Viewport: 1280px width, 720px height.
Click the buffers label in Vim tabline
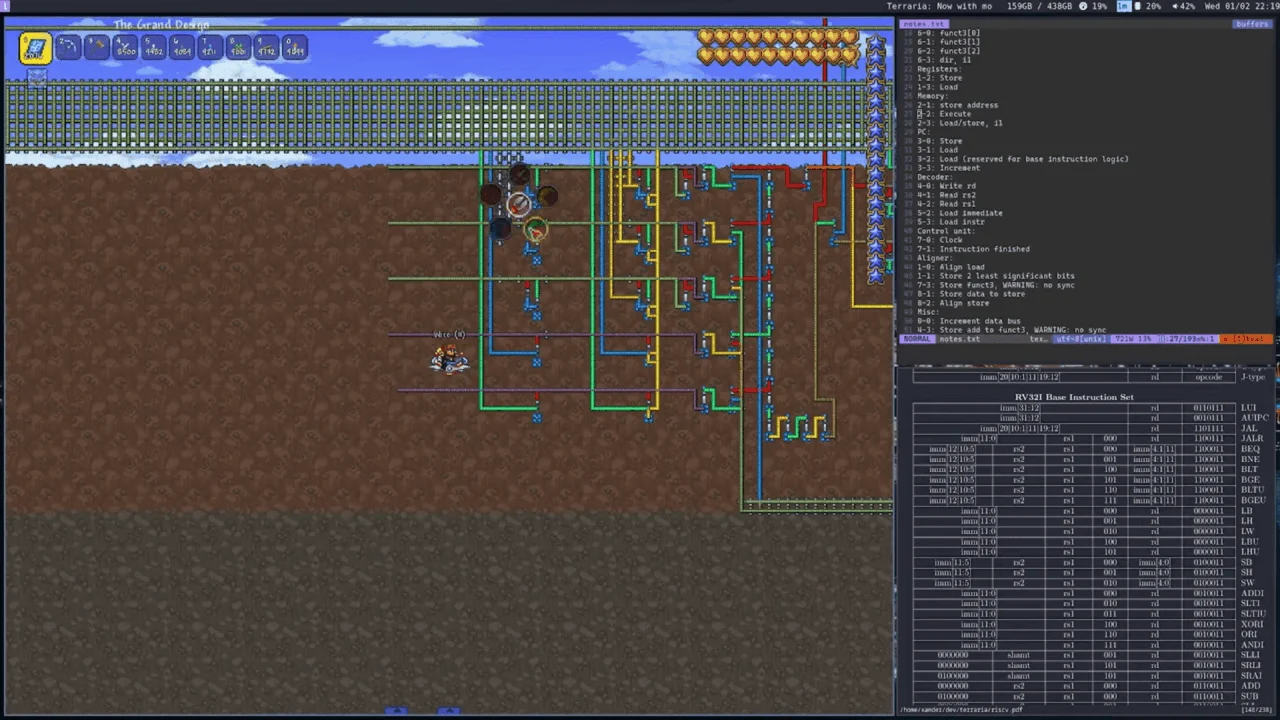[x=1252, y=23]
